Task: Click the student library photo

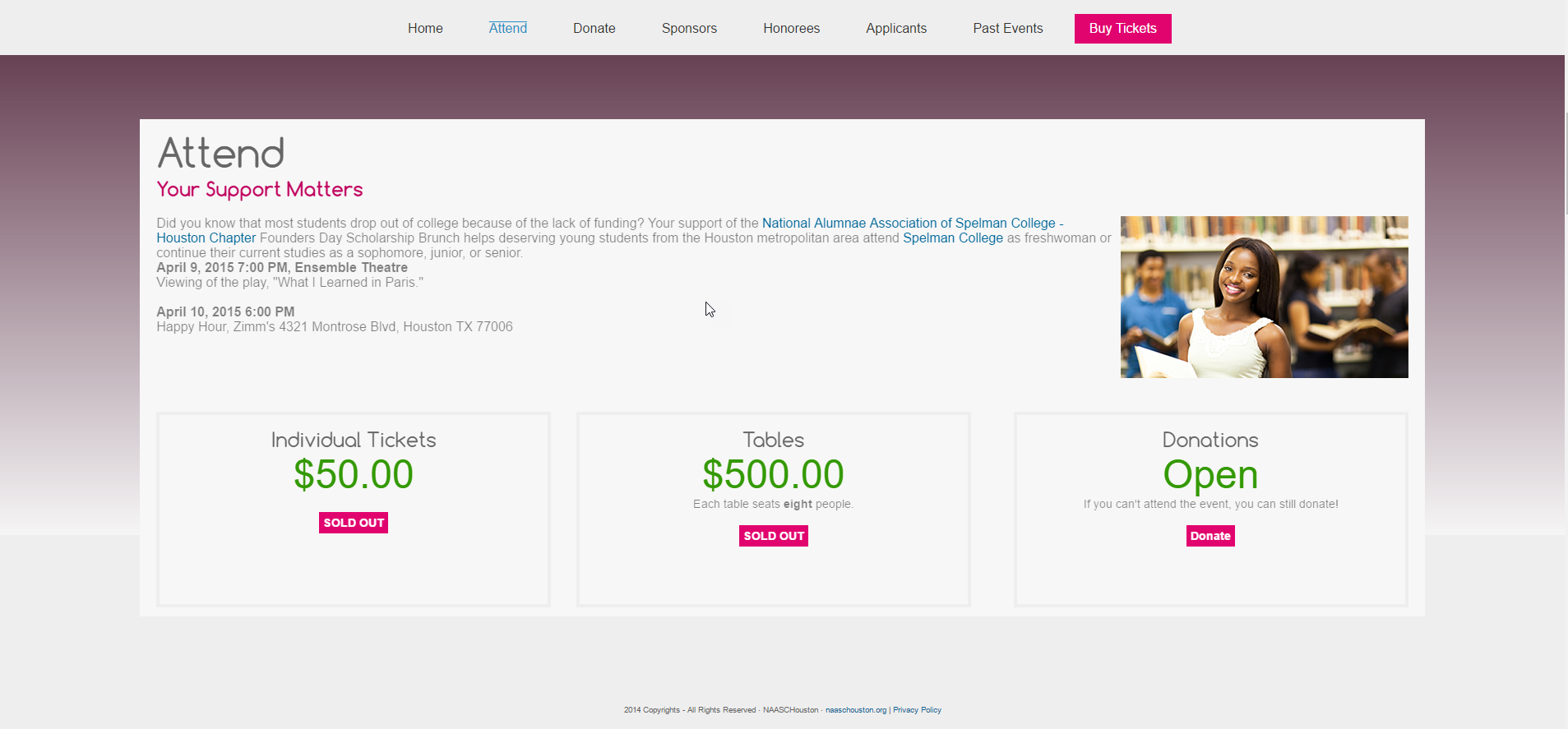Action: (x=1263, y=297)
